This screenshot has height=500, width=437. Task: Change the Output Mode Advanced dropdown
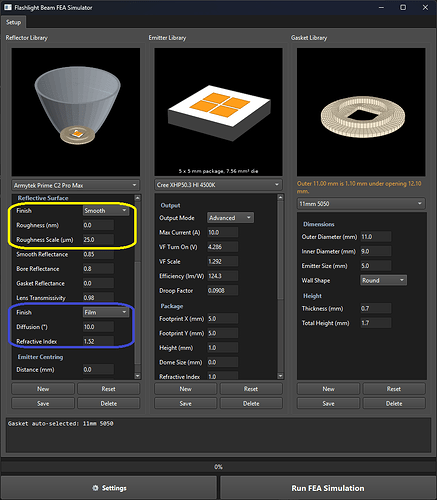(x=230, y=218)
